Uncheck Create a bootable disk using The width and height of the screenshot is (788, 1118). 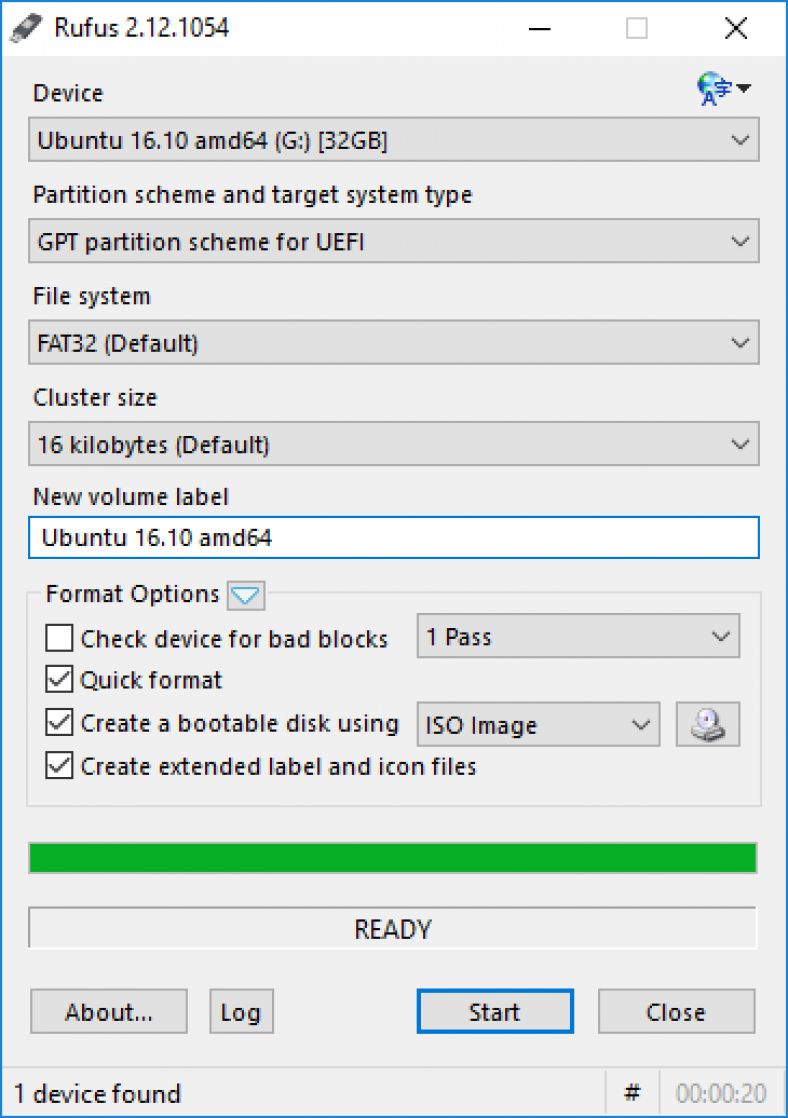click(60, 723)
